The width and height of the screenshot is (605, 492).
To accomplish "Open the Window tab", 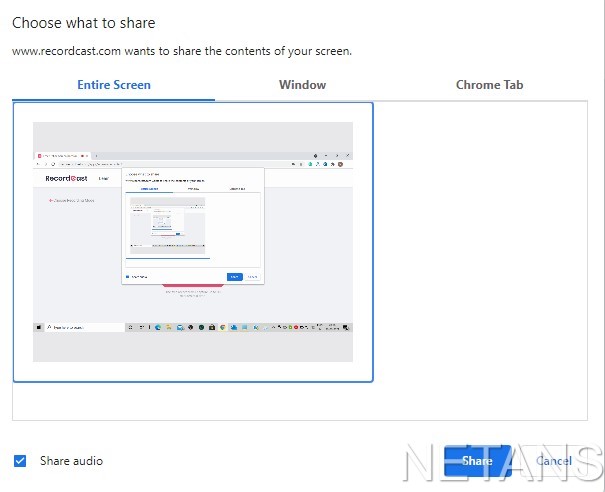I will tap(302, 85).
